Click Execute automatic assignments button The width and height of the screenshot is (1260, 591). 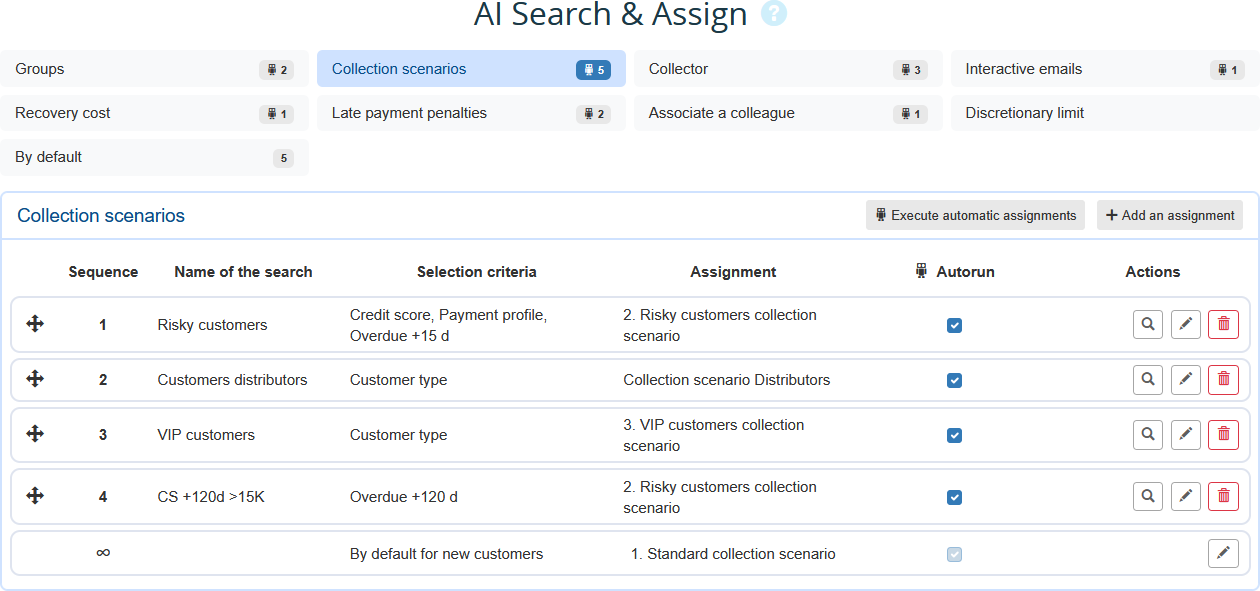coord(975,215)
